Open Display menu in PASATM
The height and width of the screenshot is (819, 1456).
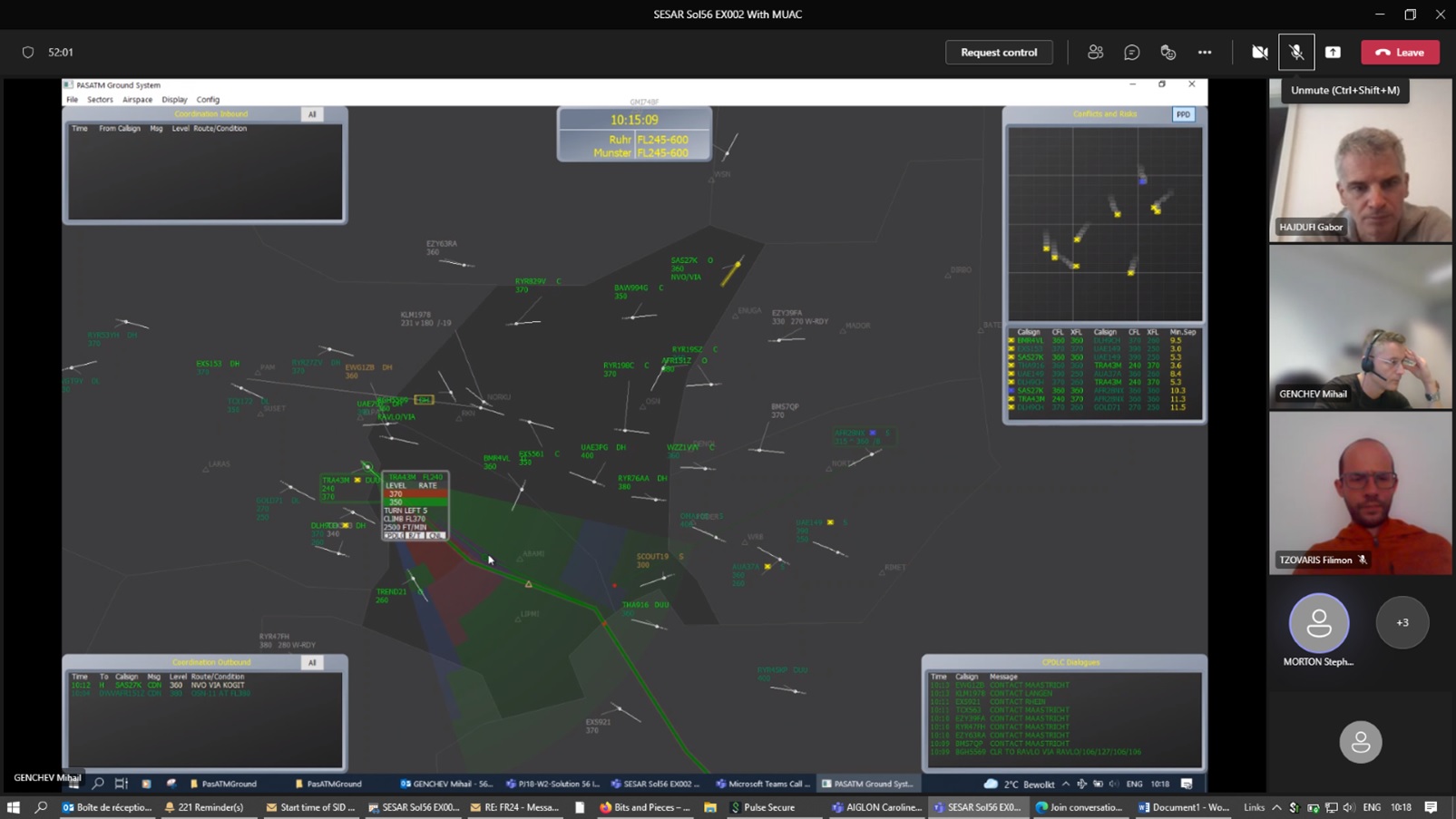(174, 100)
